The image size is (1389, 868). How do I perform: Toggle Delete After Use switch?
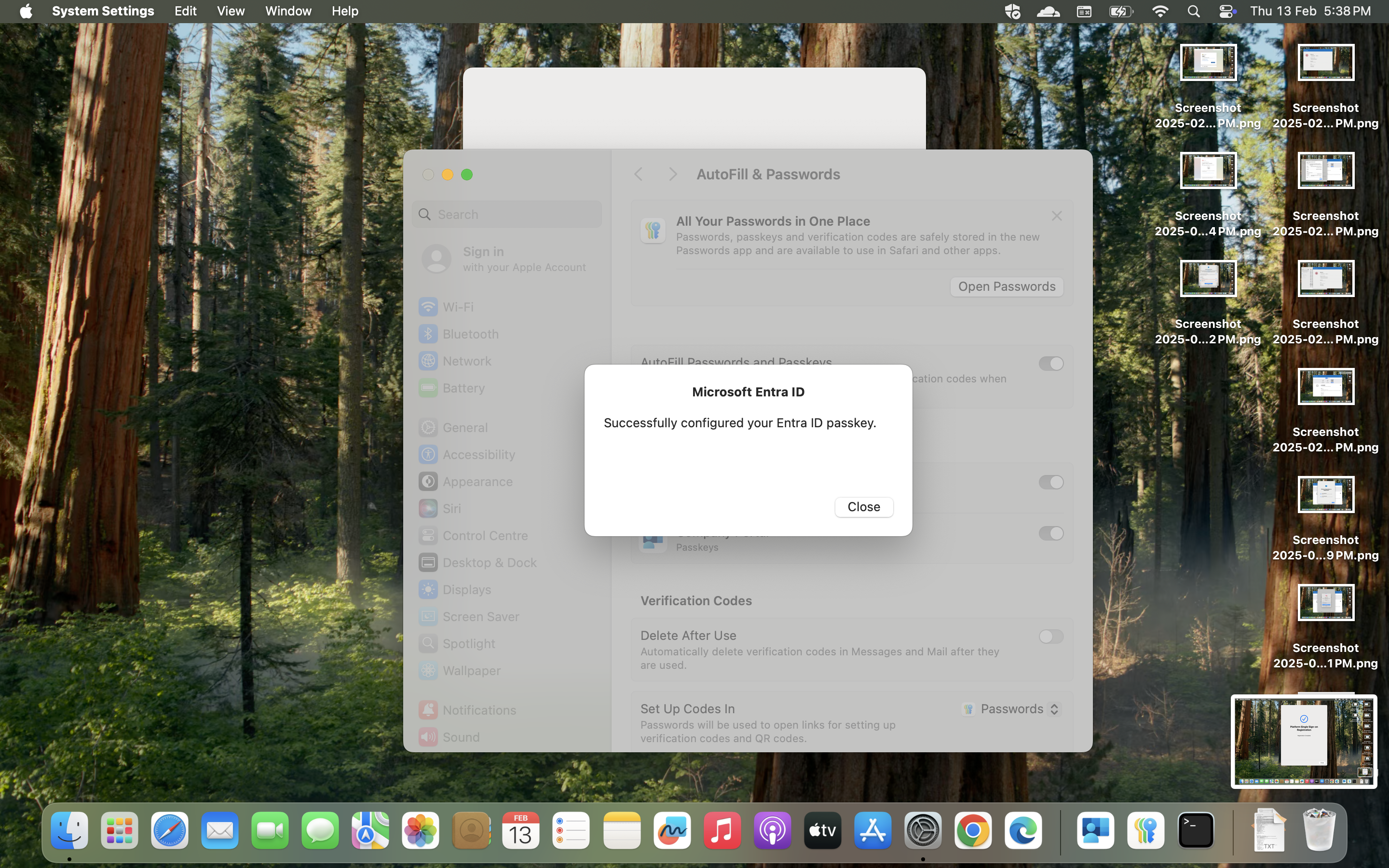(1051, 636)
